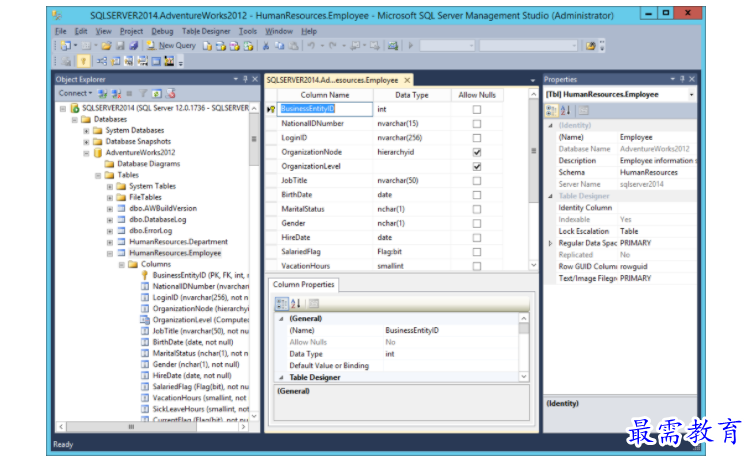Click the Refresh icon in Object Explorer
750x463 pixels.
[157, 93]
